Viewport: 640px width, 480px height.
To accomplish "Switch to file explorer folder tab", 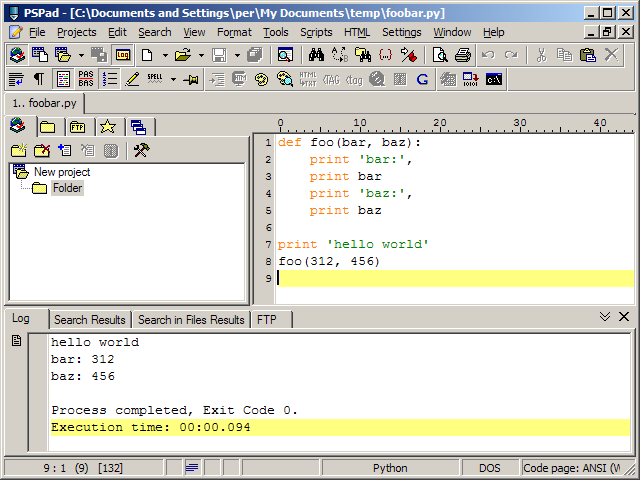I will (x=48, y=127).
